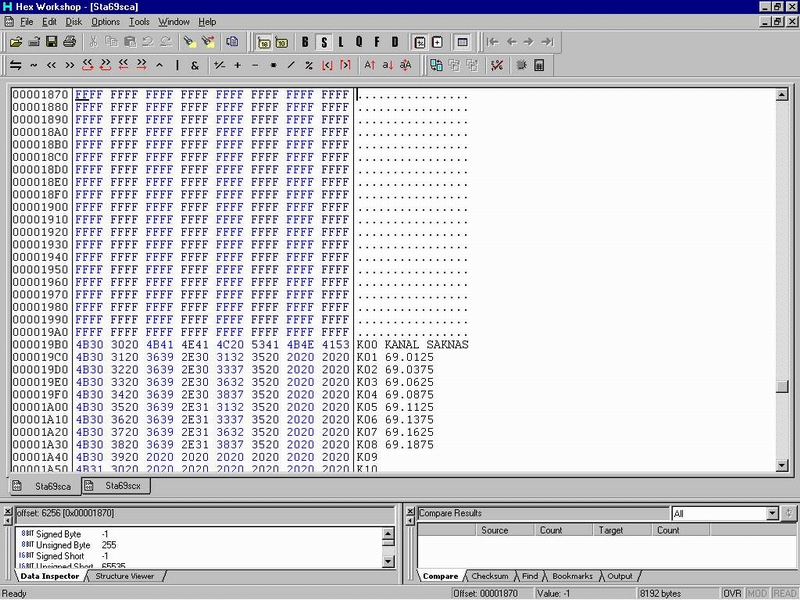Image resolution: width=800 pixels, height=600 pixels.
Task: Click the calculator icon in operations toolbar
Action: pyautogui.click(x=539, y=66)
